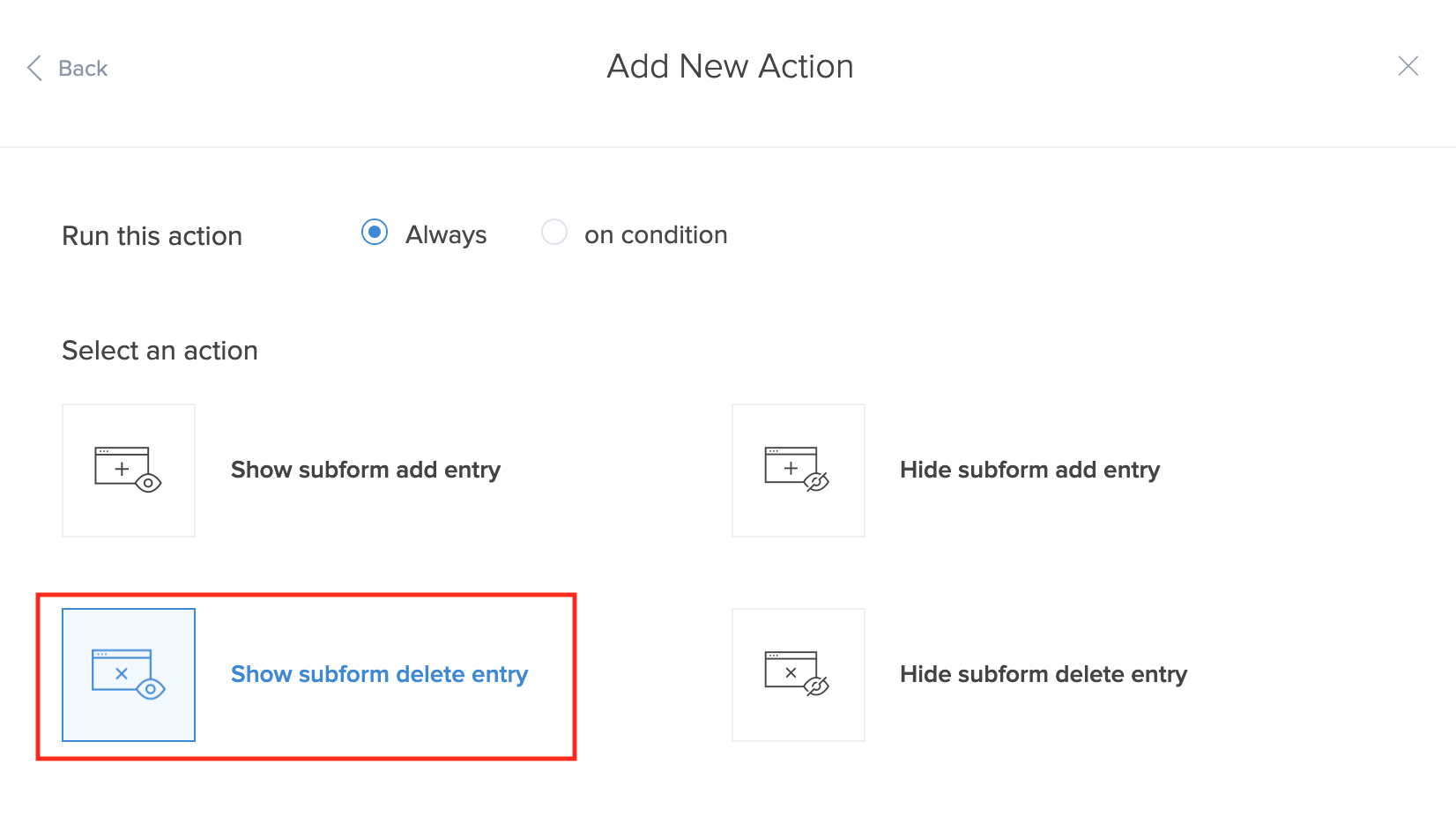Select the Show subform delete entry icon tile
Image resolution: width=1456 pixels, height=823 pixels.
point(129,675)
